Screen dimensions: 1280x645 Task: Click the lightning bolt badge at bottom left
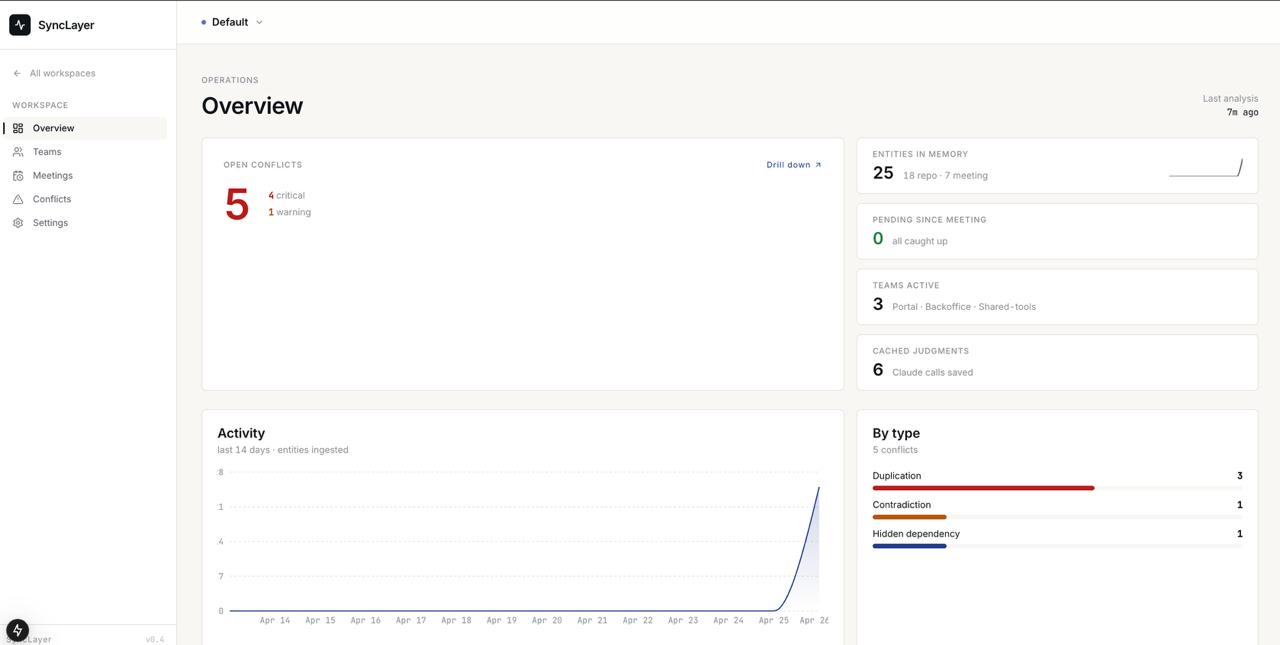(17, 630)
